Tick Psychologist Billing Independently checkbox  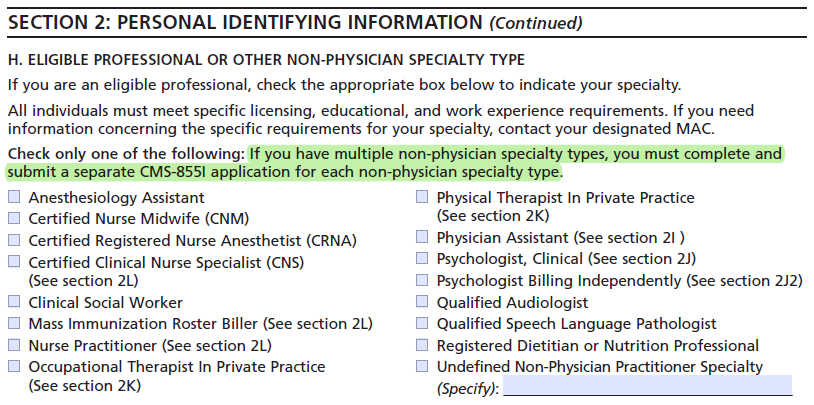[x=423, y=281]
